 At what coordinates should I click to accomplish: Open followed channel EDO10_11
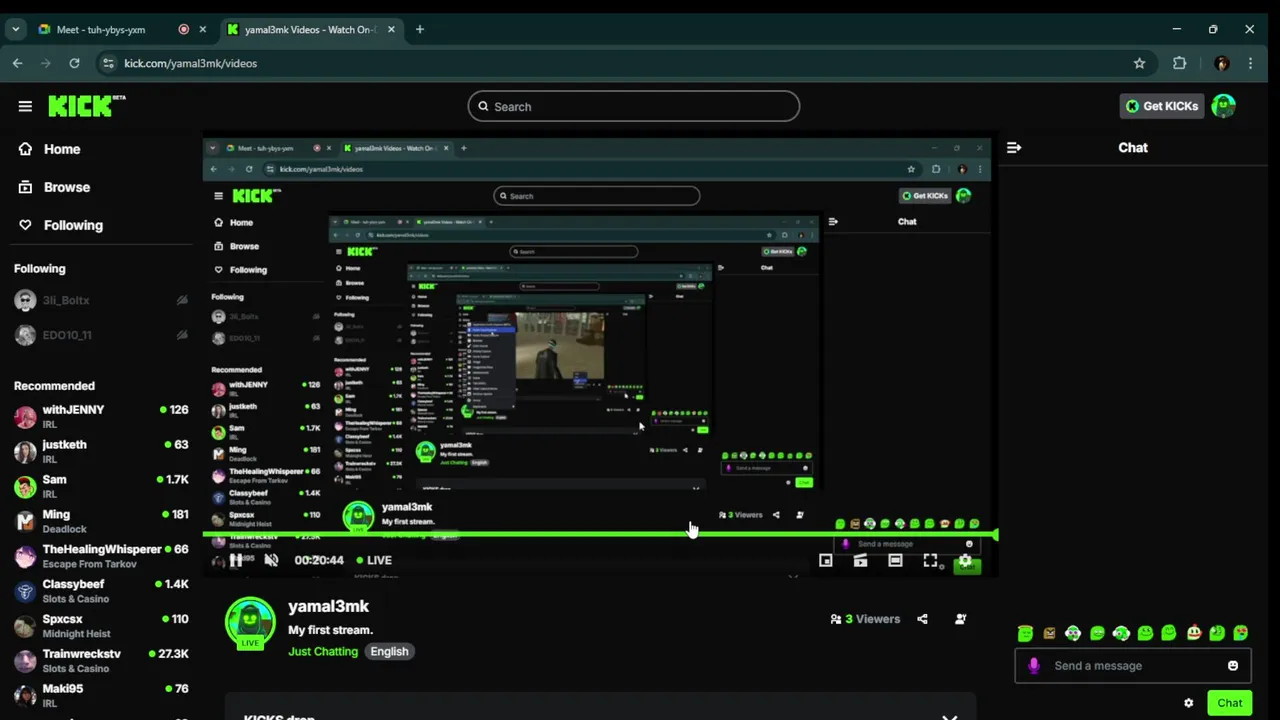[101, 335]
